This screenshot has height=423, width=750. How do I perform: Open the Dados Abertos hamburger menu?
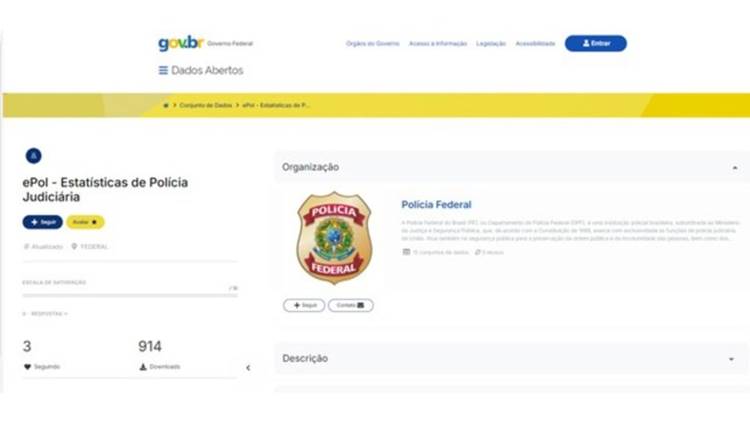tap(163, 70)
